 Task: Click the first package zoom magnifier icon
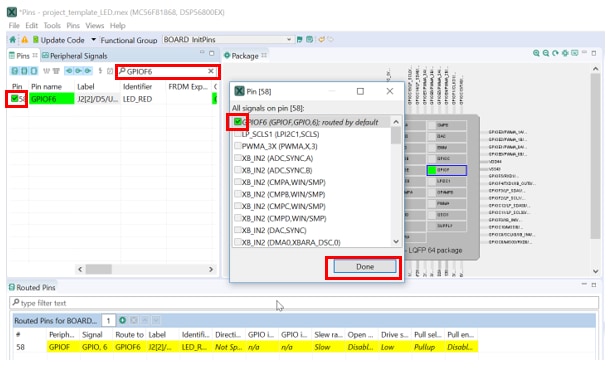(x=536, y=53)
